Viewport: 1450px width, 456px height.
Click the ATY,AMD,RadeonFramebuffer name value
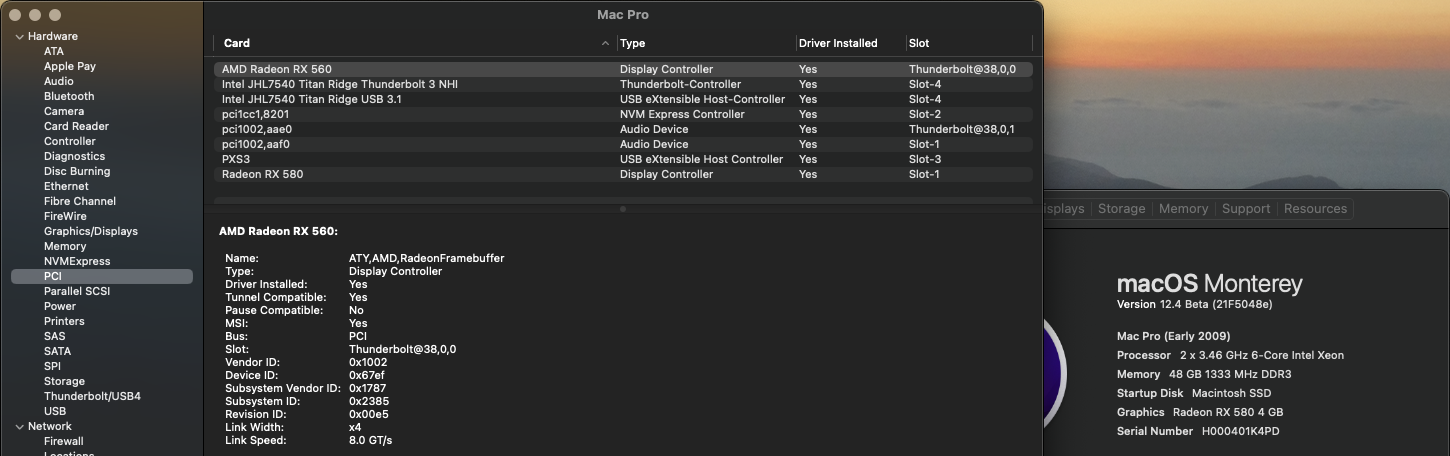coord(426,258)
